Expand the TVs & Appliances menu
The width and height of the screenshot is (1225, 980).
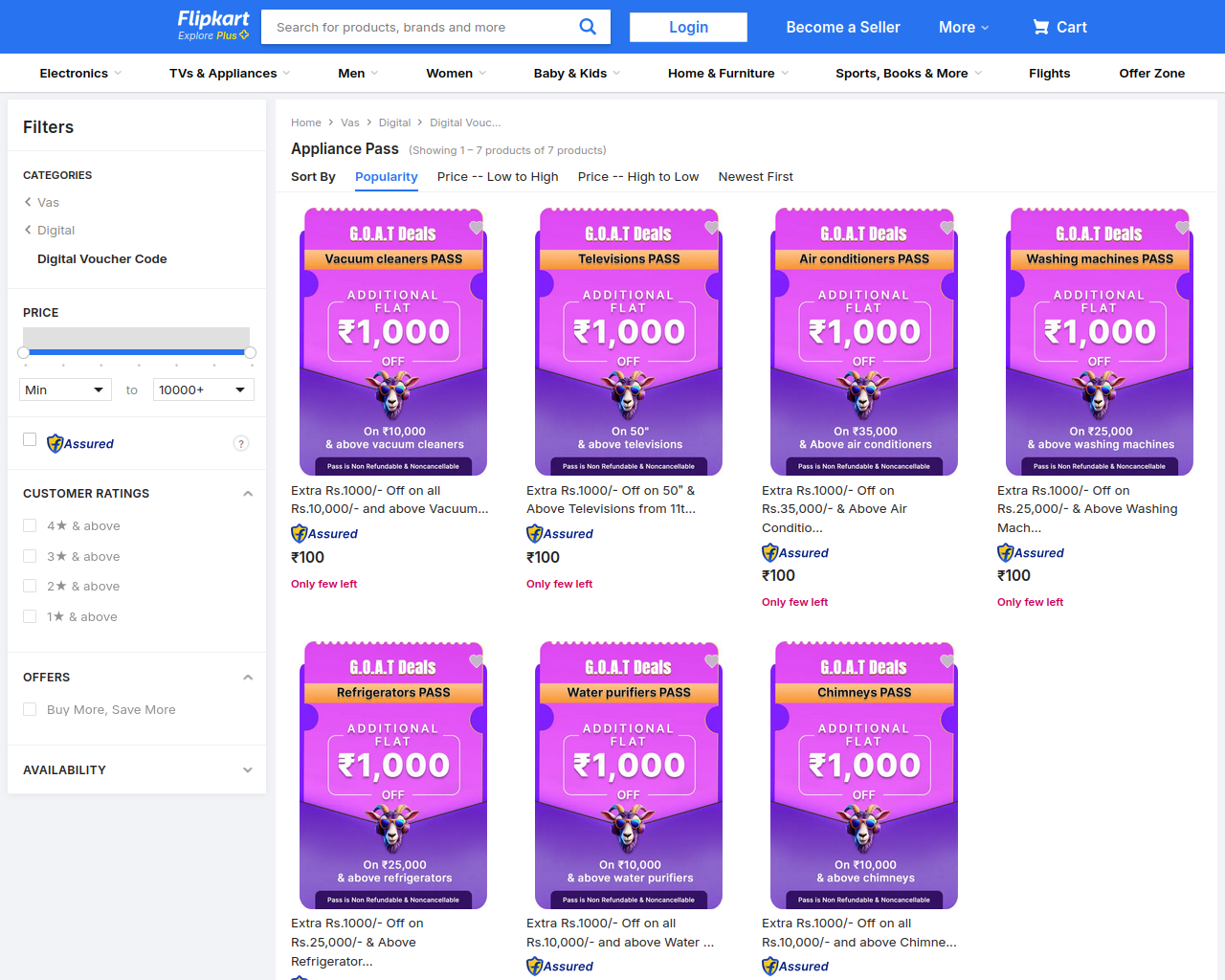230,73
